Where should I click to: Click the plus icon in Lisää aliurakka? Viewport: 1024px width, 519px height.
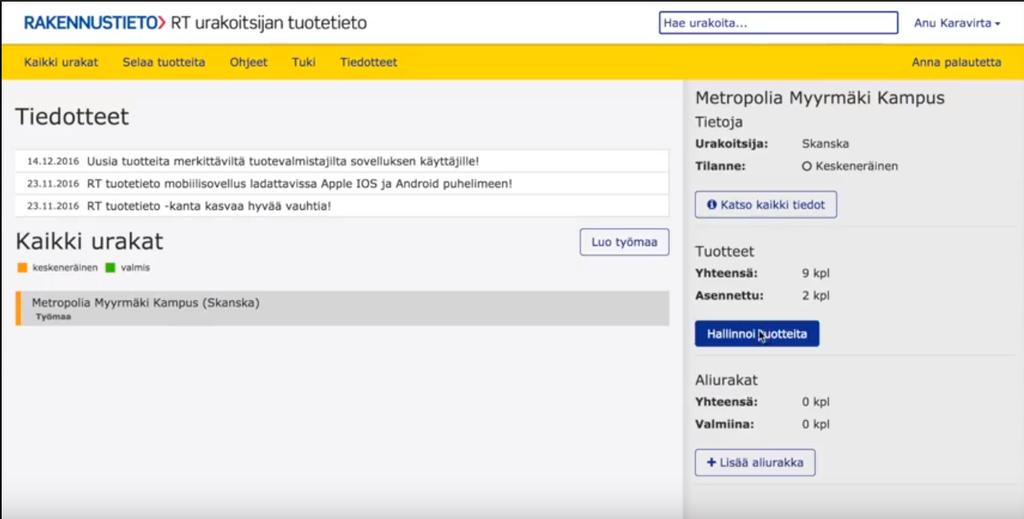coord(711,463)
